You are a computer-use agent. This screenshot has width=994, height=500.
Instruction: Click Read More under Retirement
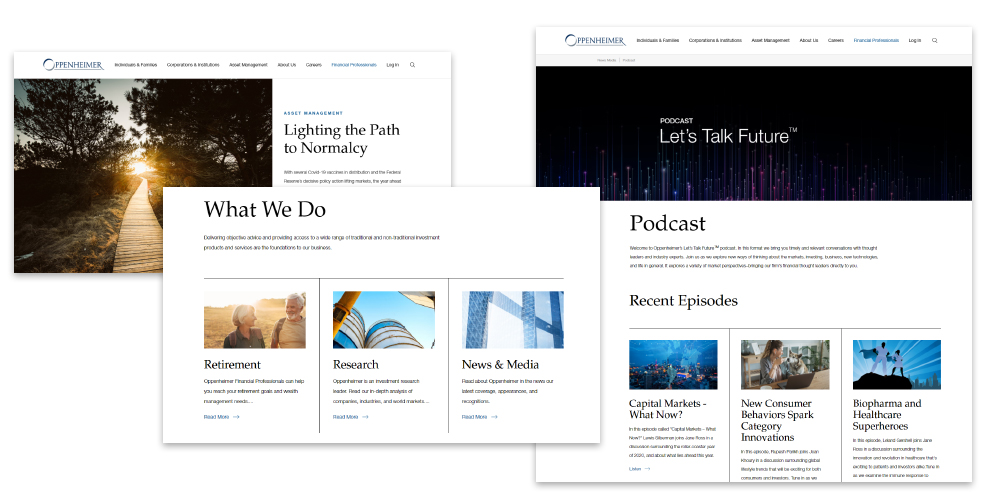pos(221,417)
